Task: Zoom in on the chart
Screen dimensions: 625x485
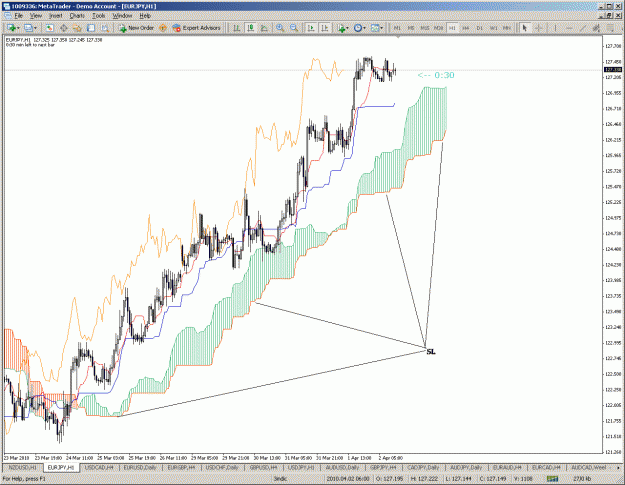Action: click(x=280, y=28)
